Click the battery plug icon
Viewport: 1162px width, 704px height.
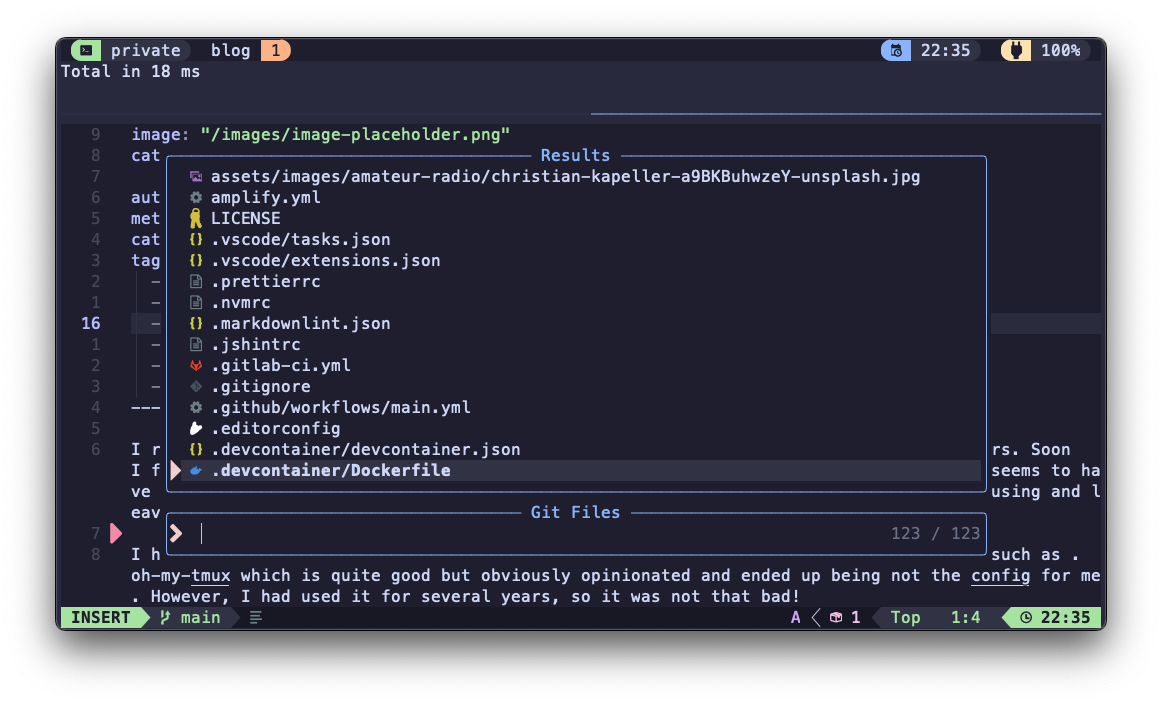pyautogui.click(x=1016, y=50)
